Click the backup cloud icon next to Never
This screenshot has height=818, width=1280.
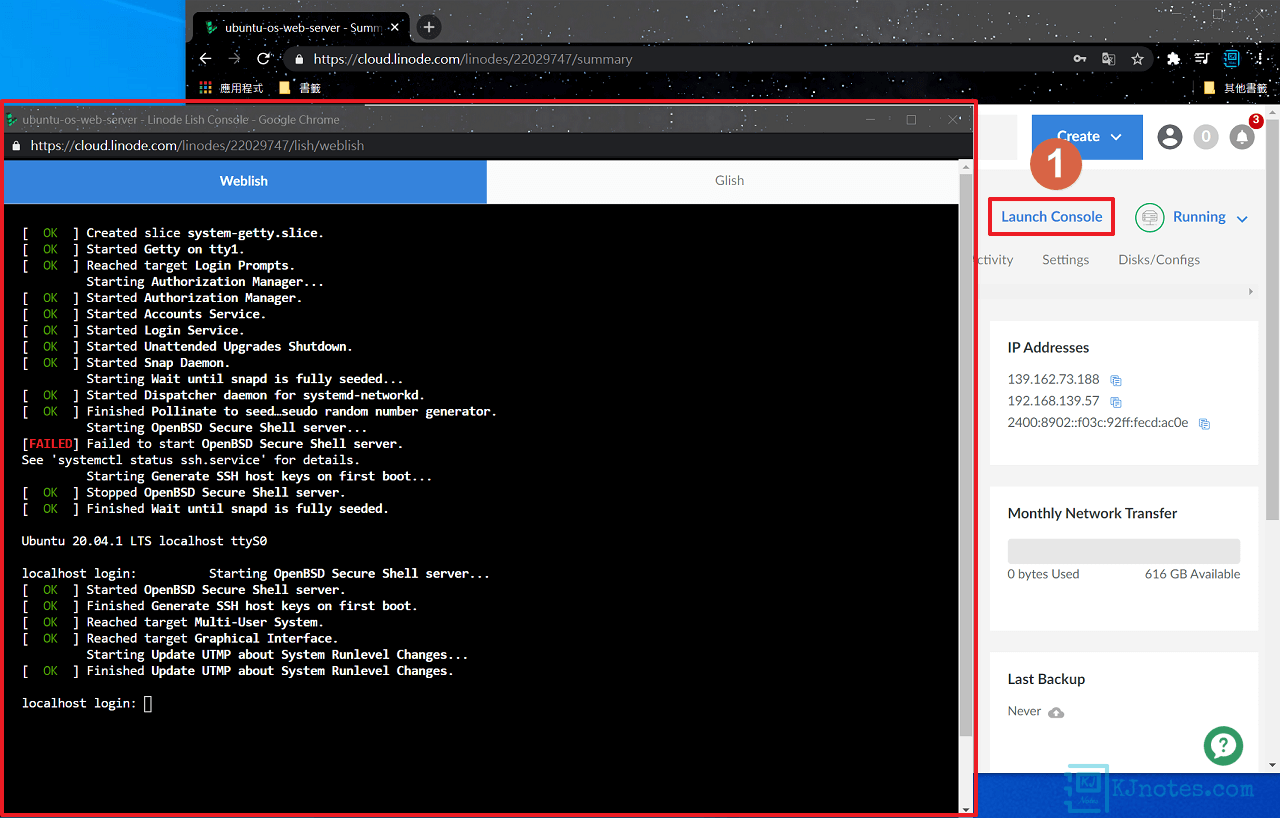(x=1056, y=712)
